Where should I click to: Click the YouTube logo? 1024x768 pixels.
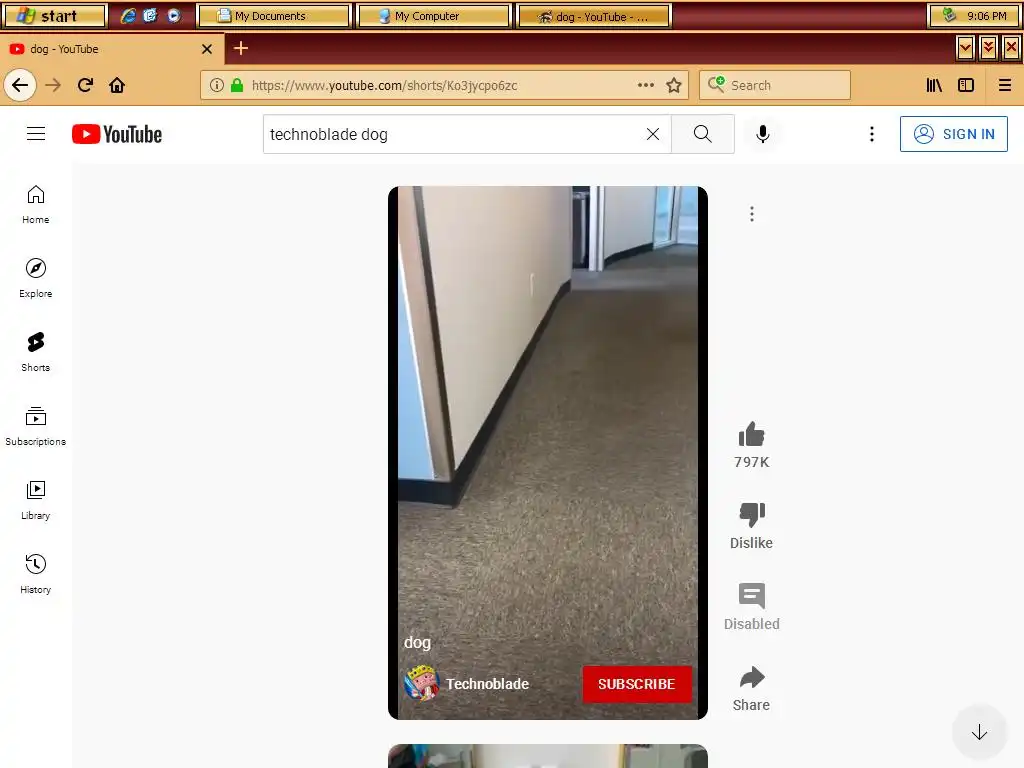pos(117,134)
